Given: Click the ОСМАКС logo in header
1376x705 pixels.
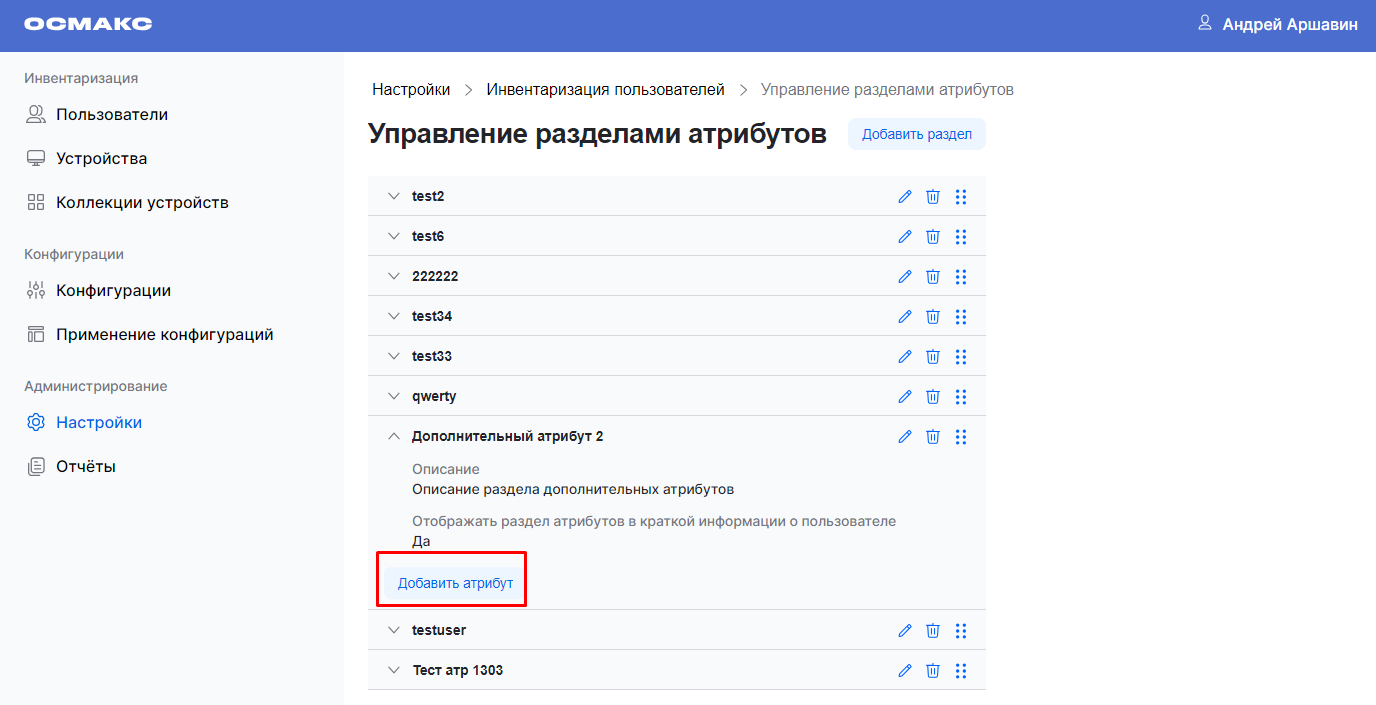Looking at the screenshot, I should click(x=88, y=24).
